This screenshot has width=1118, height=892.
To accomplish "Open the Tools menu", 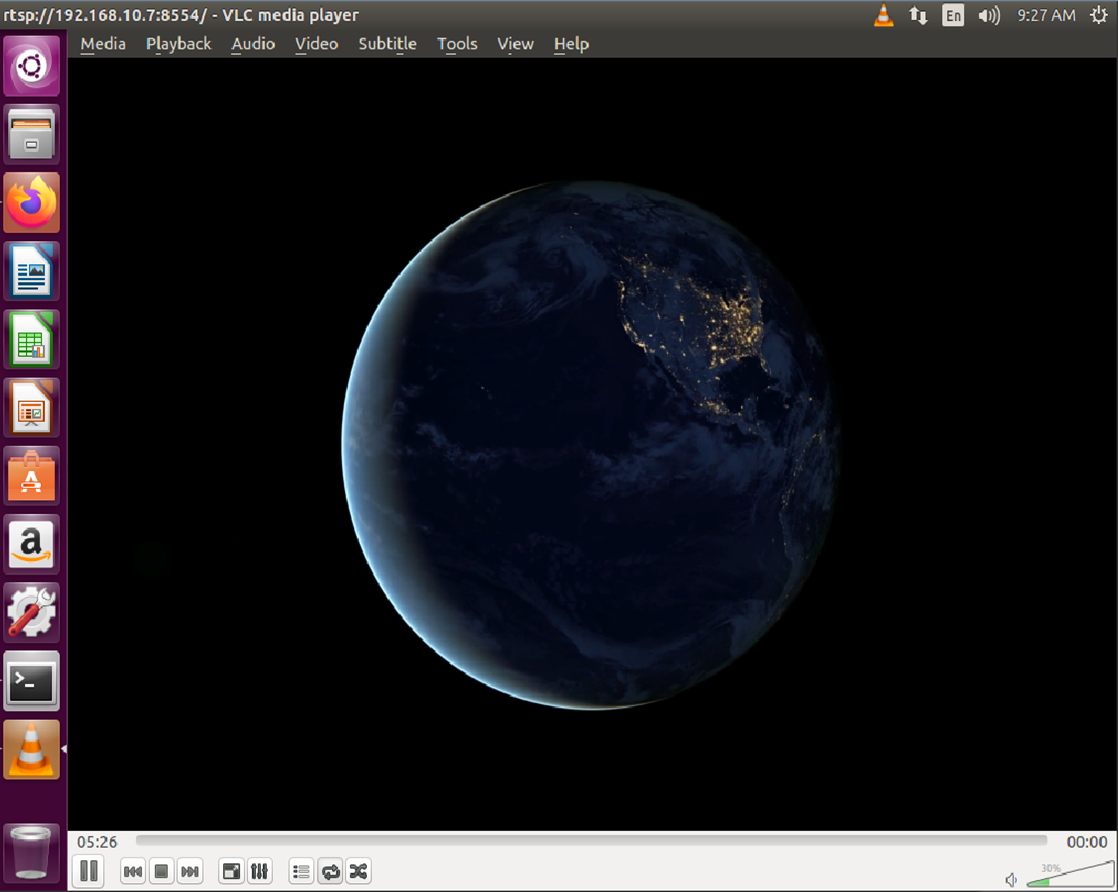I will [x=457, y=43].
